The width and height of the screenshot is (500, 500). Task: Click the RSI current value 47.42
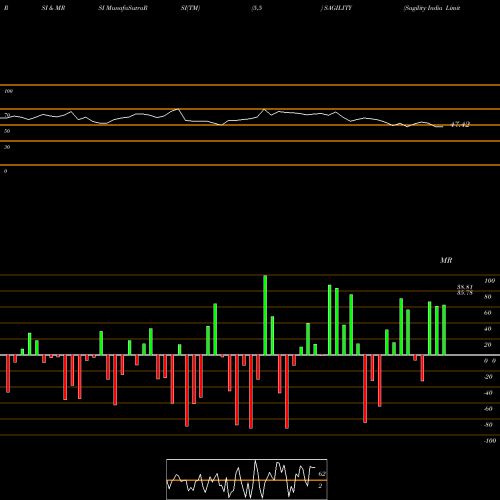tap(460, 125)
